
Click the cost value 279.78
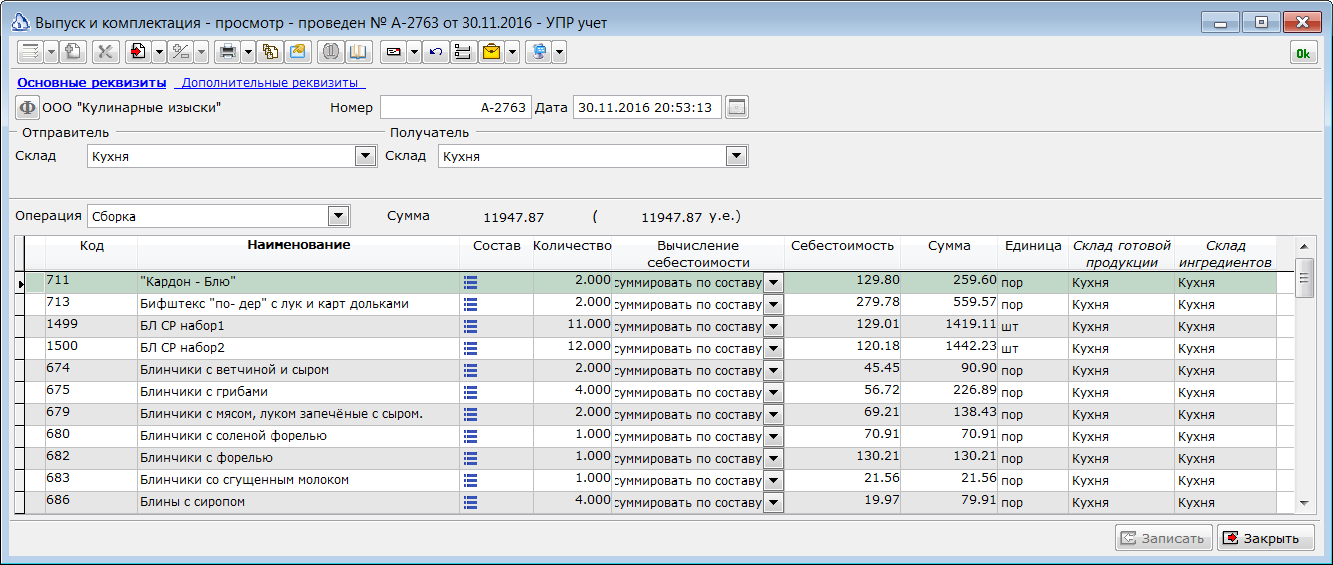click(x=842, y=305)
